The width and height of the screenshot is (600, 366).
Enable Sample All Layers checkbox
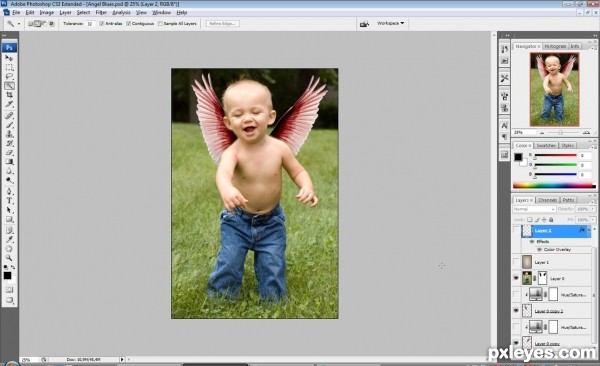160,24
